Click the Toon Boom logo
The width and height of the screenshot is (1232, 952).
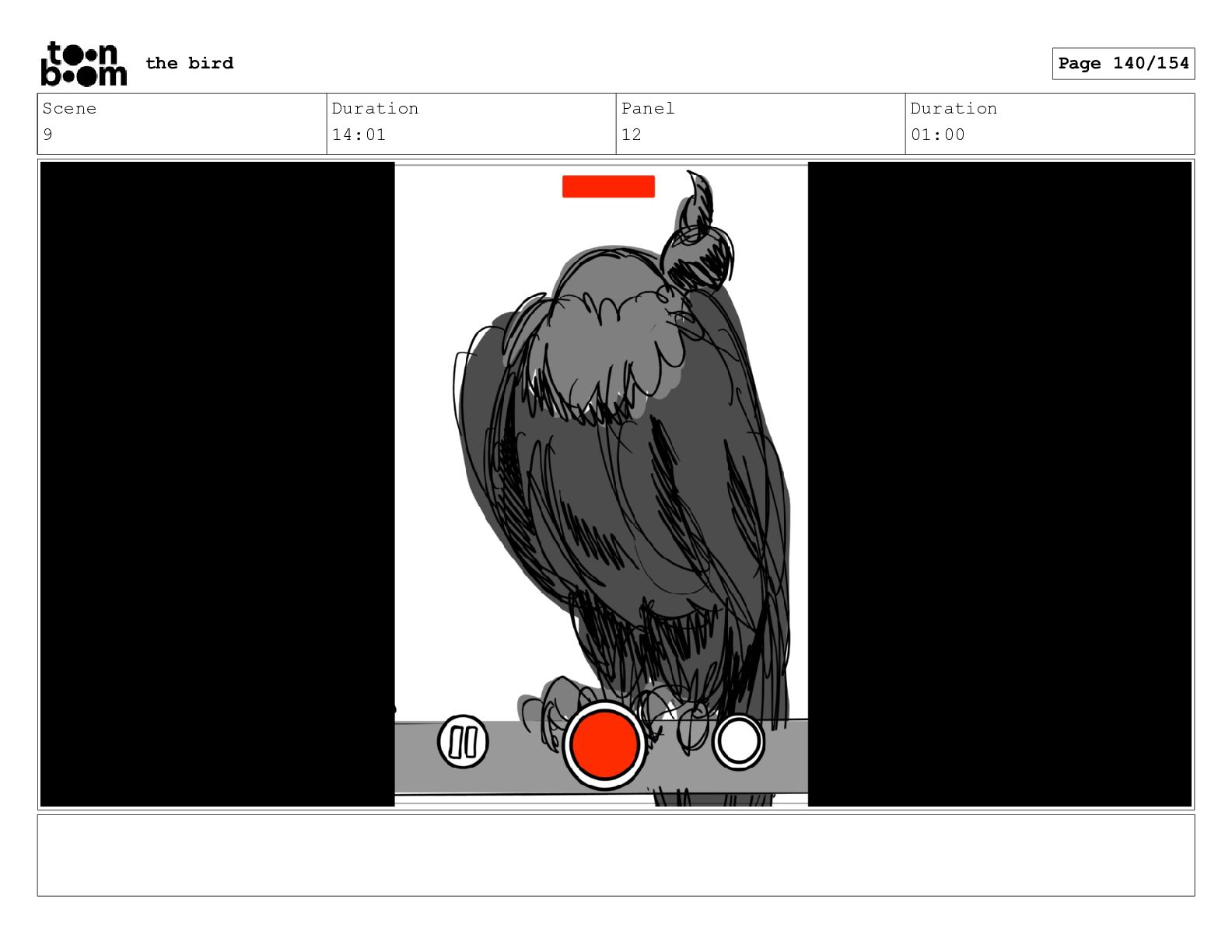coord(83,63)
